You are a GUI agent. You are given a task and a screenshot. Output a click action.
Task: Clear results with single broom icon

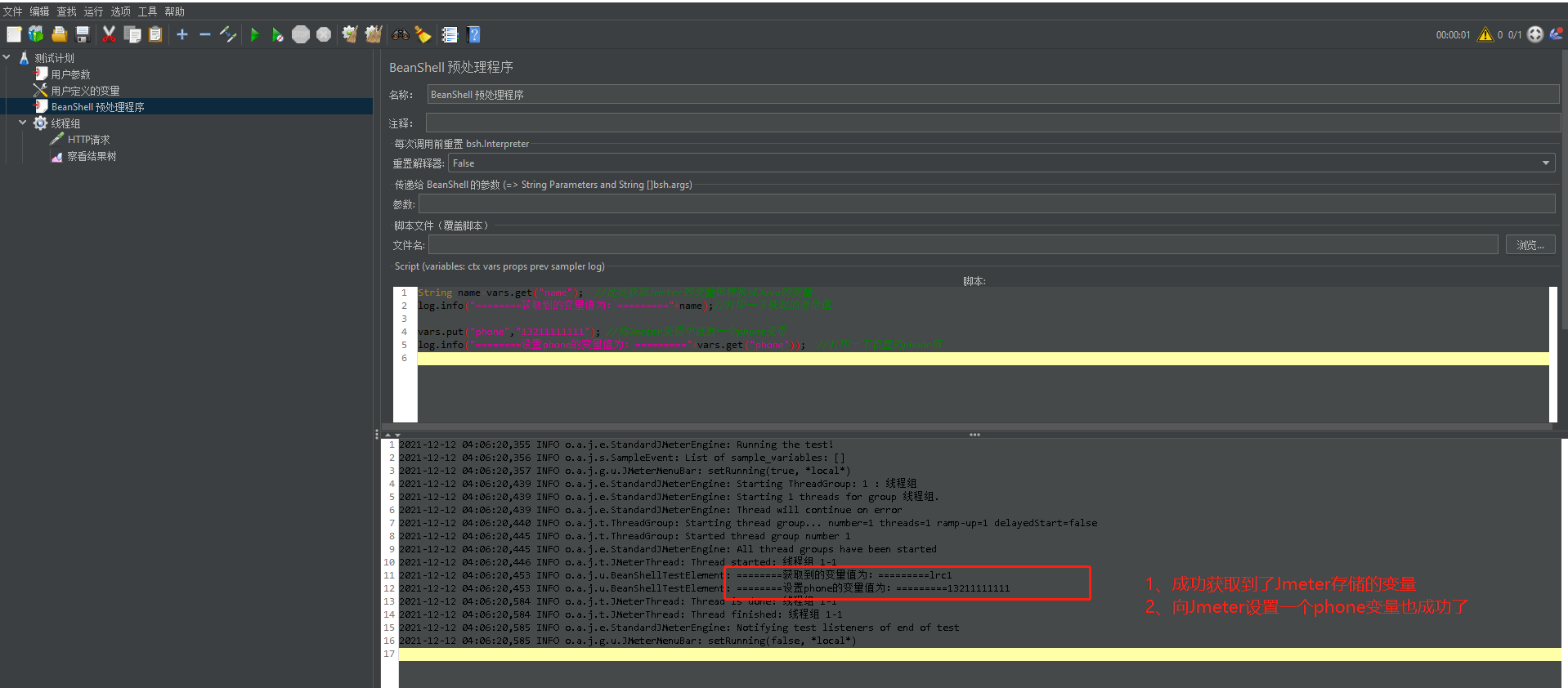coord(350,34)
